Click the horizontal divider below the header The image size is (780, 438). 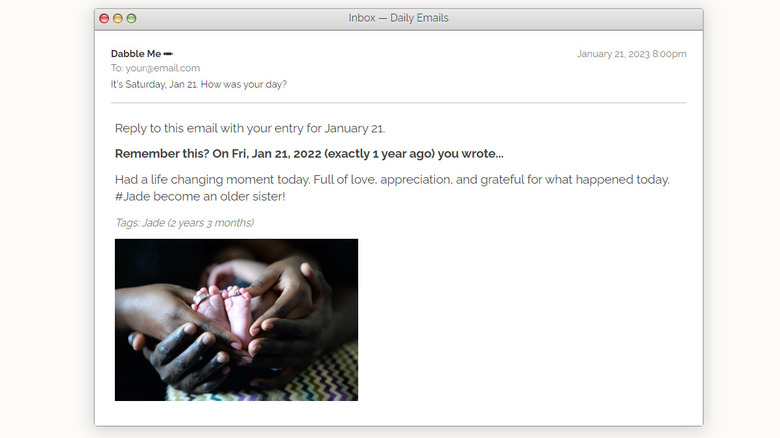(x=398, y=103)
